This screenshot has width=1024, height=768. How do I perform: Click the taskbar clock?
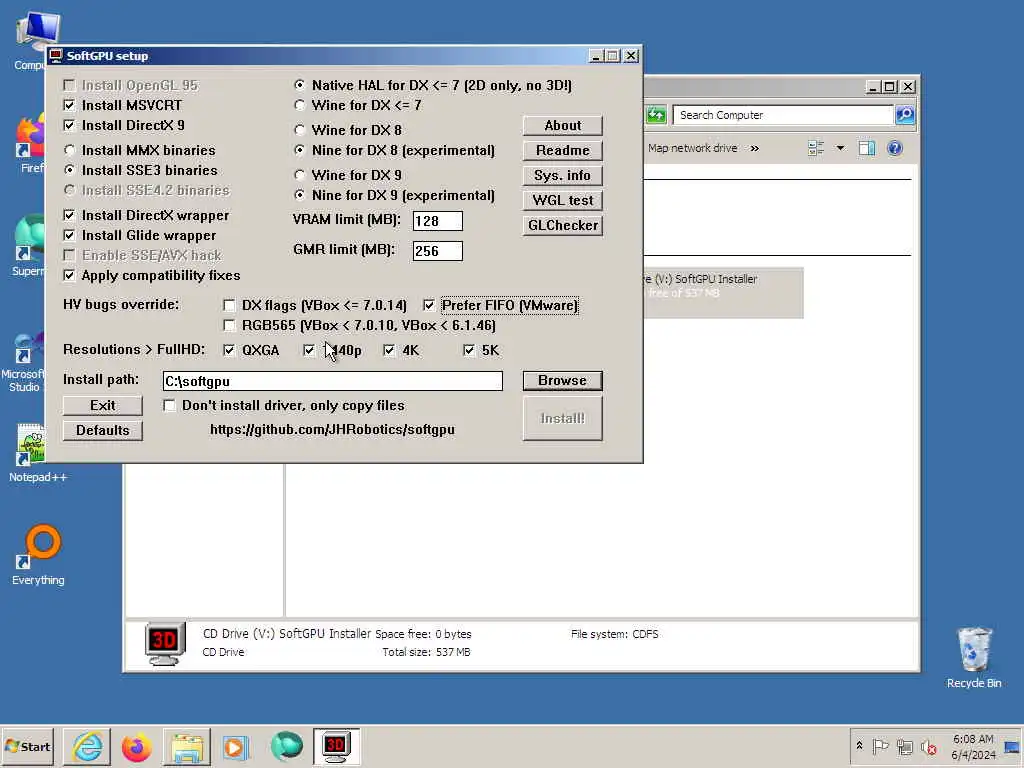(x=973, y=747)
